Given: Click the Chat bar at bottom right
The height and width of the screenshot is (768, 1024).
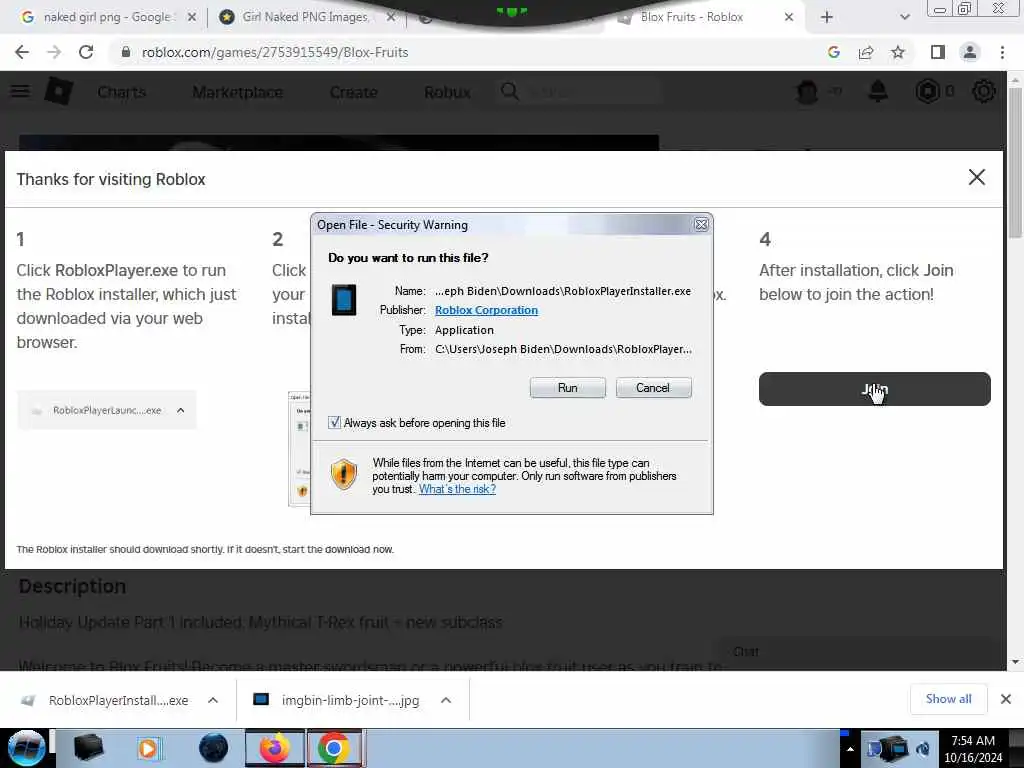Looking at the screenshot, I should [x=858, y=651].
